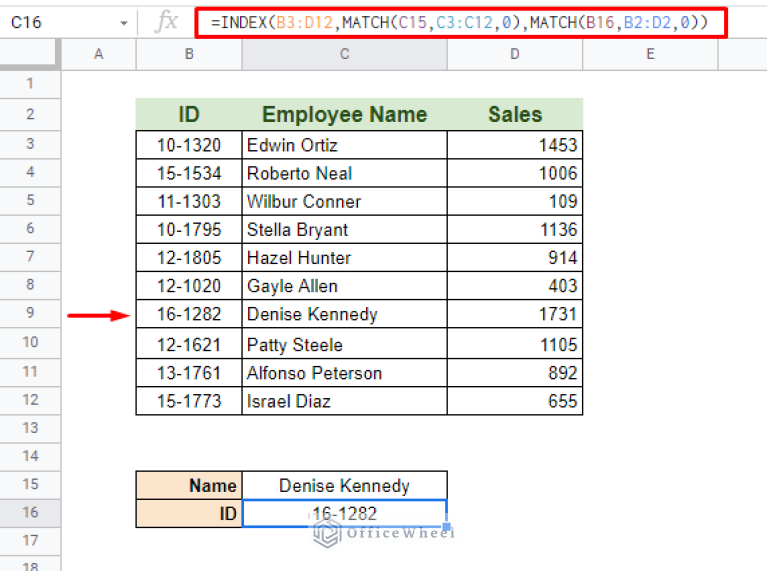The height and width of the screenshot is (571, 767).
Task: Select the Employee Name header cell
Action: tap(344, 114)
